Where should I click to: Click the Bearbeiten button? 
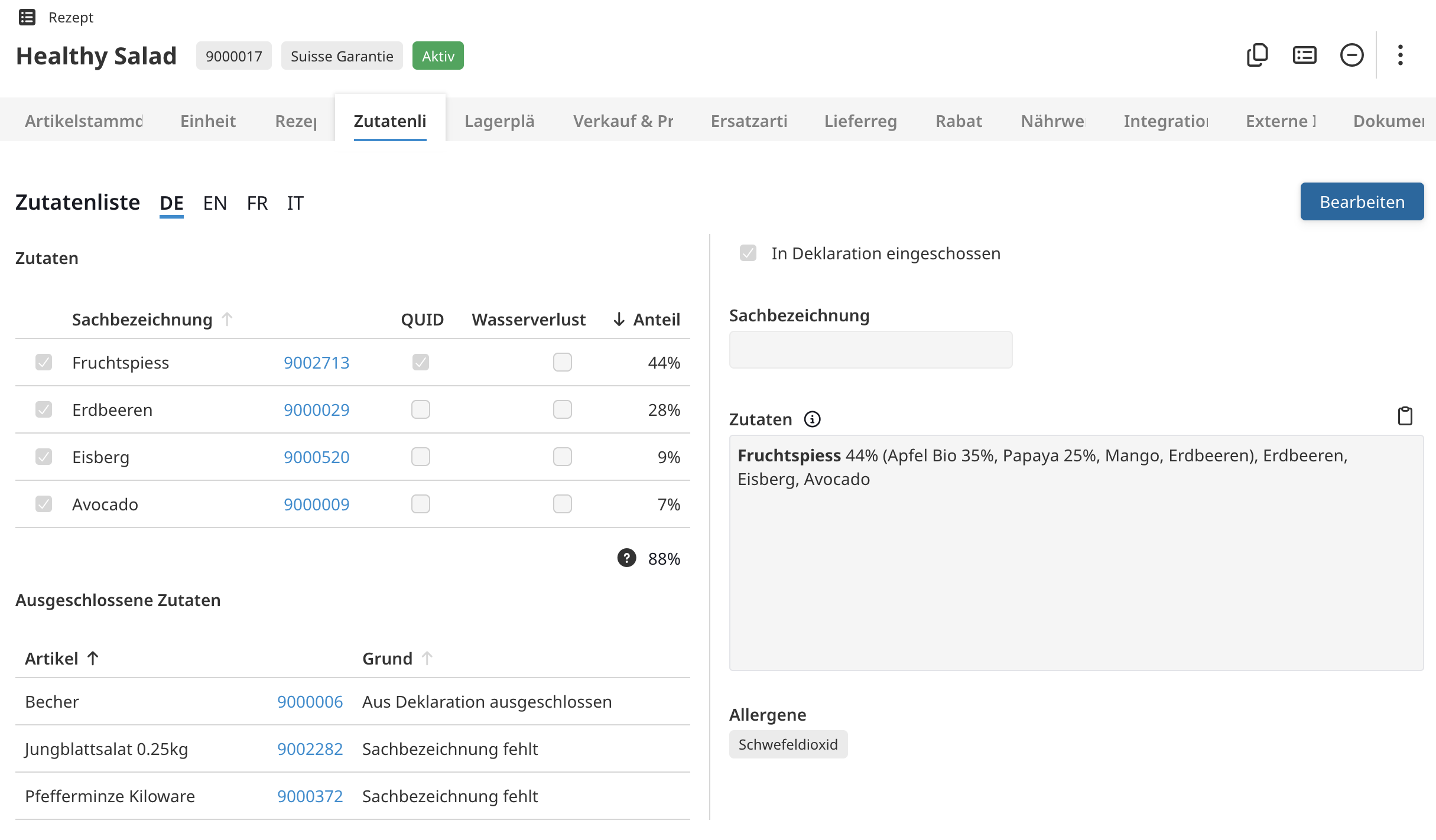point(1362,202)
